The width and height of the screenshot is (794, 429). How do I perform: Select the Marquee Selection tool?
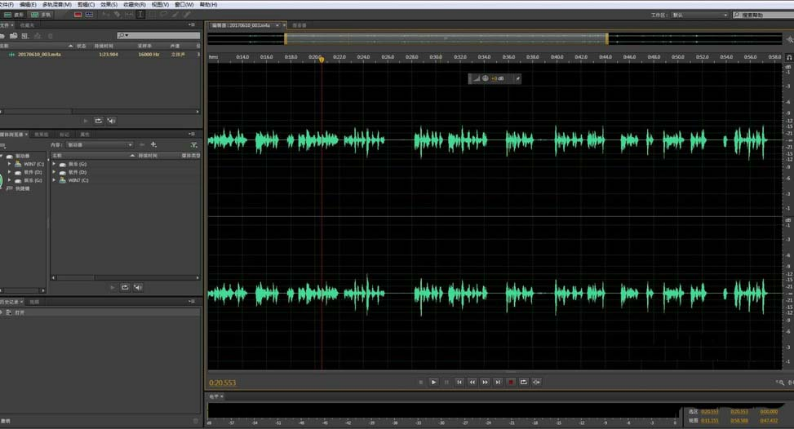[152, 15]
